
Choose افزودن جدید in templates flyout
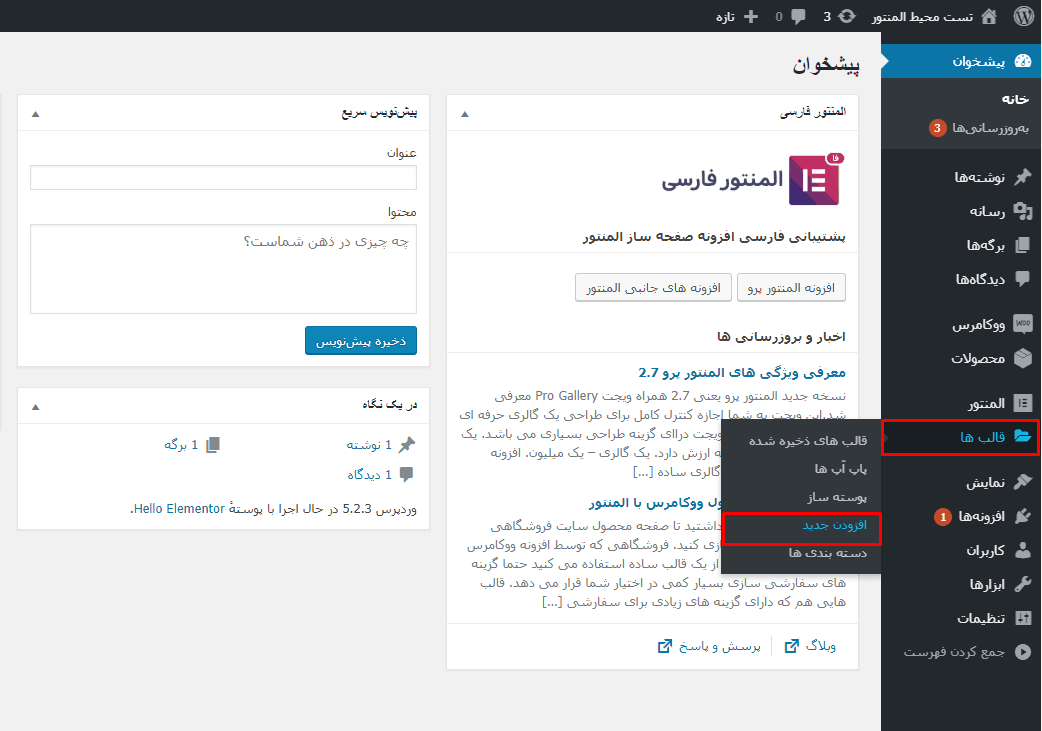835,525
